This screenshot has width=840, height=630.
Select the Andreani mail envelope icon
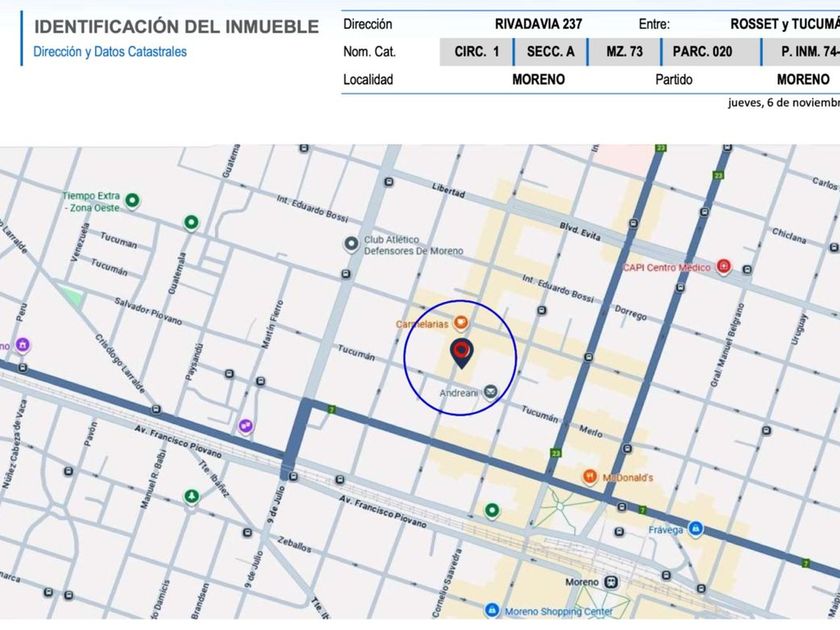(490, 392)
